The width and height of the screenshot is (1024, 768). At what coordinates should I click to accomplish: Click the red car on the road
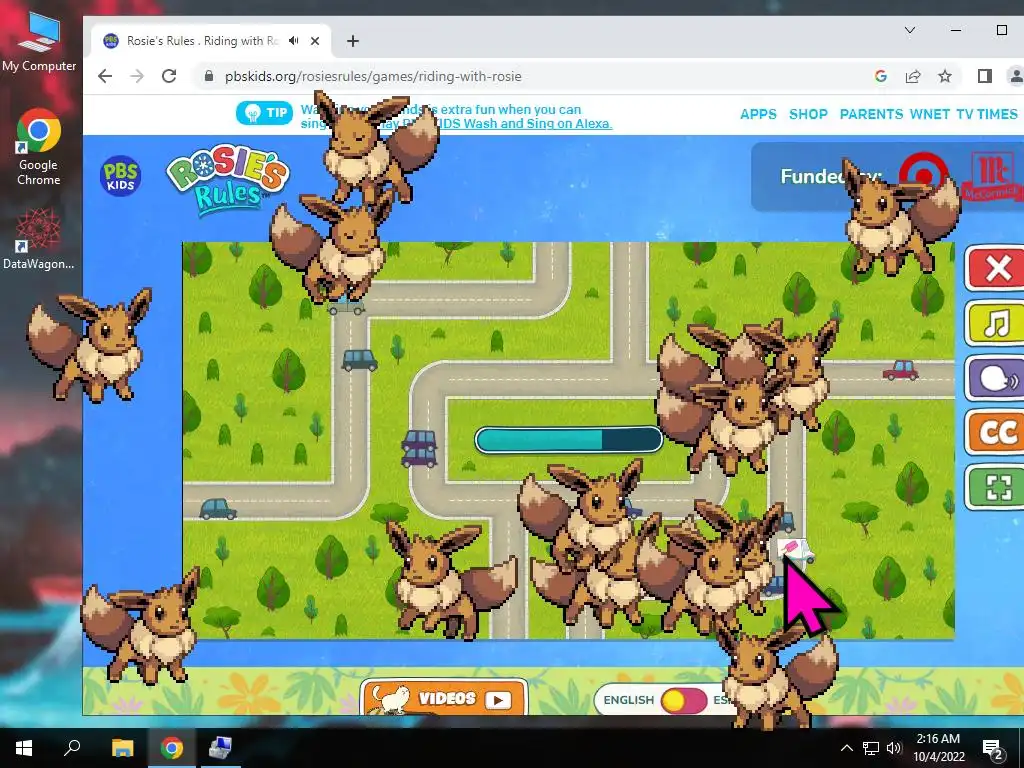(x=901, y=370)
